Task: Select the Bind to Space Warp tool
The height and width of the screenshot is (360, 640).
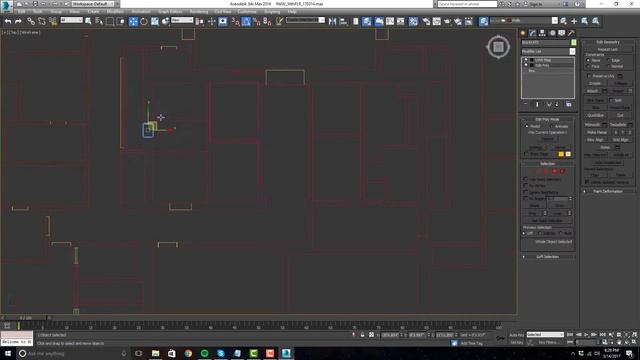Action: pos(53,21)
